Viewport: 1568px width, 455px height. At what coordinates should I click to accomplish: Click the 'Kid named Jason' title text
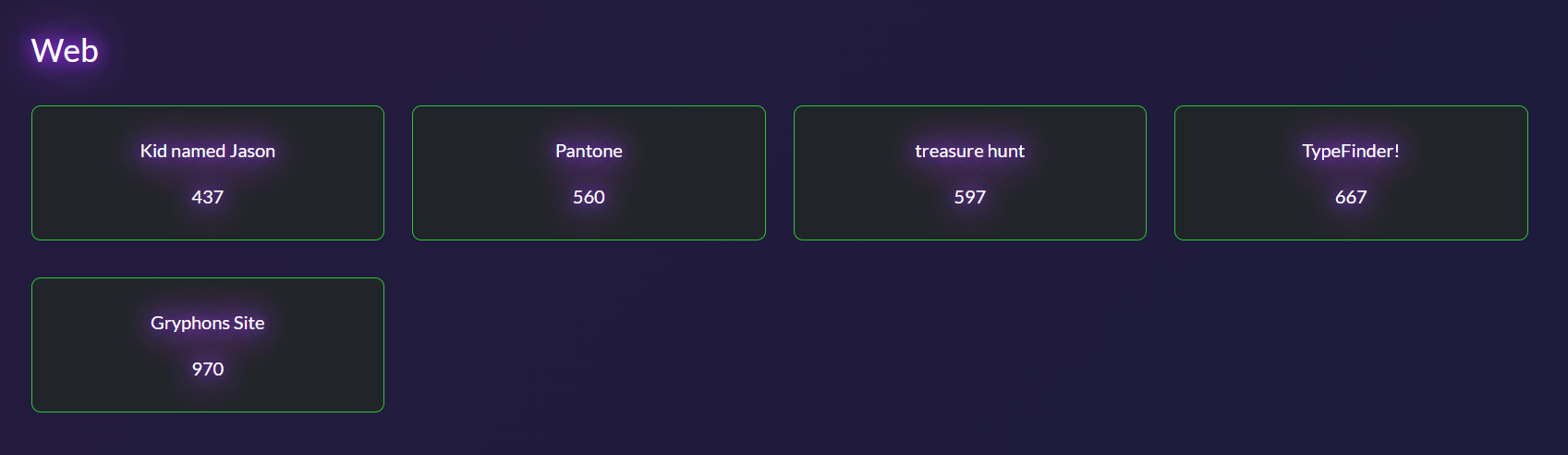[x=208, y=151]
